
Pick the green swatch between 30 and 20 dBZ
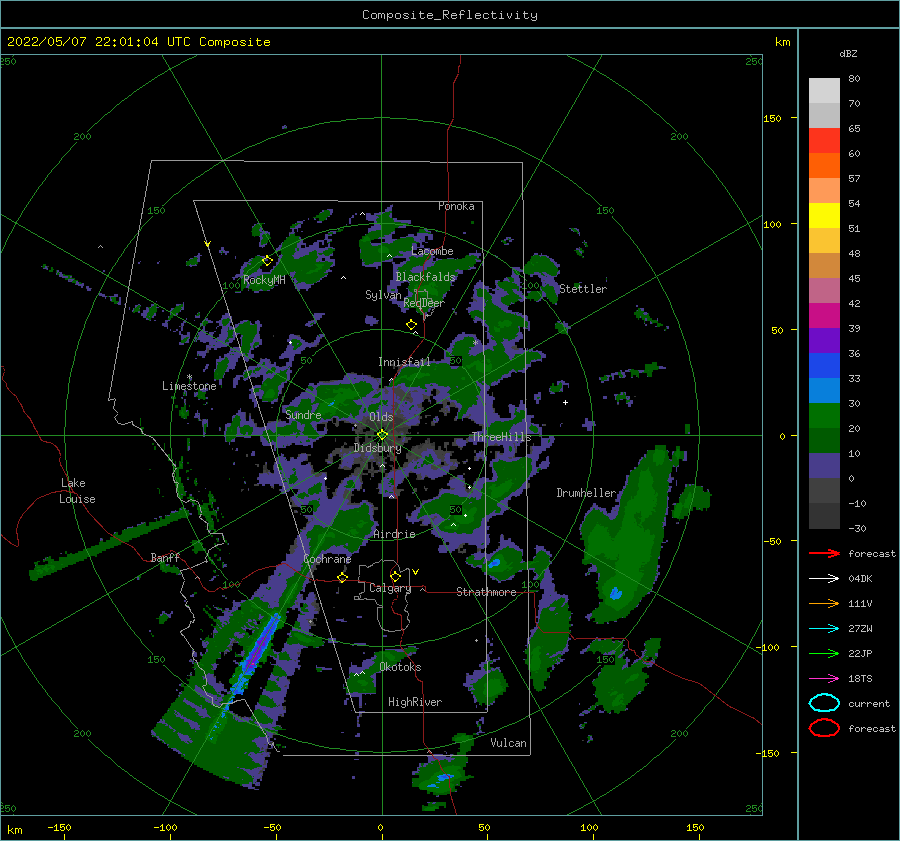pos(824,416)
